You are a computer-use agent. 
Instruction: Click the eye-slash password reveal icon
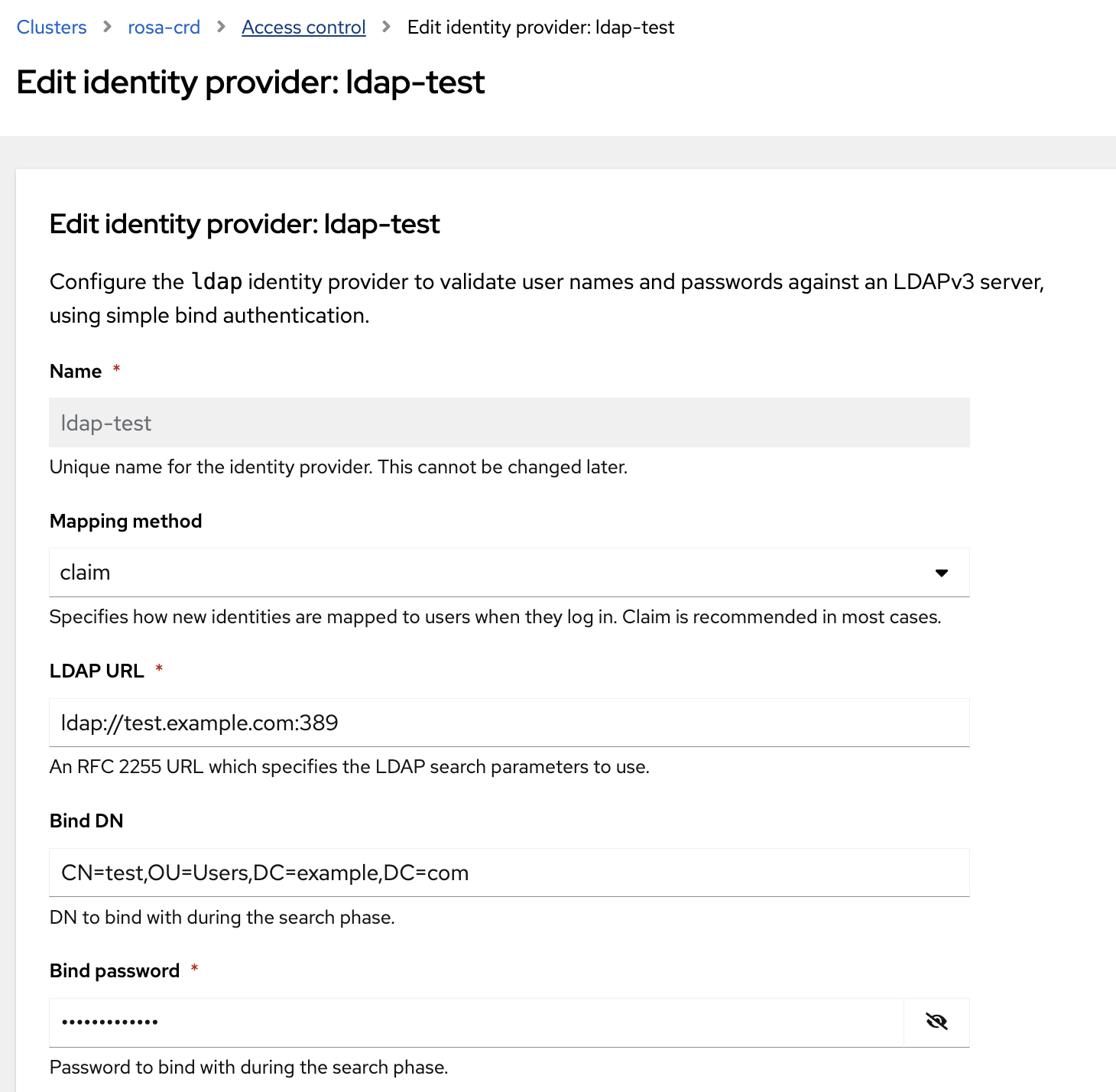pyautogui.click(x=938, y=1022)
